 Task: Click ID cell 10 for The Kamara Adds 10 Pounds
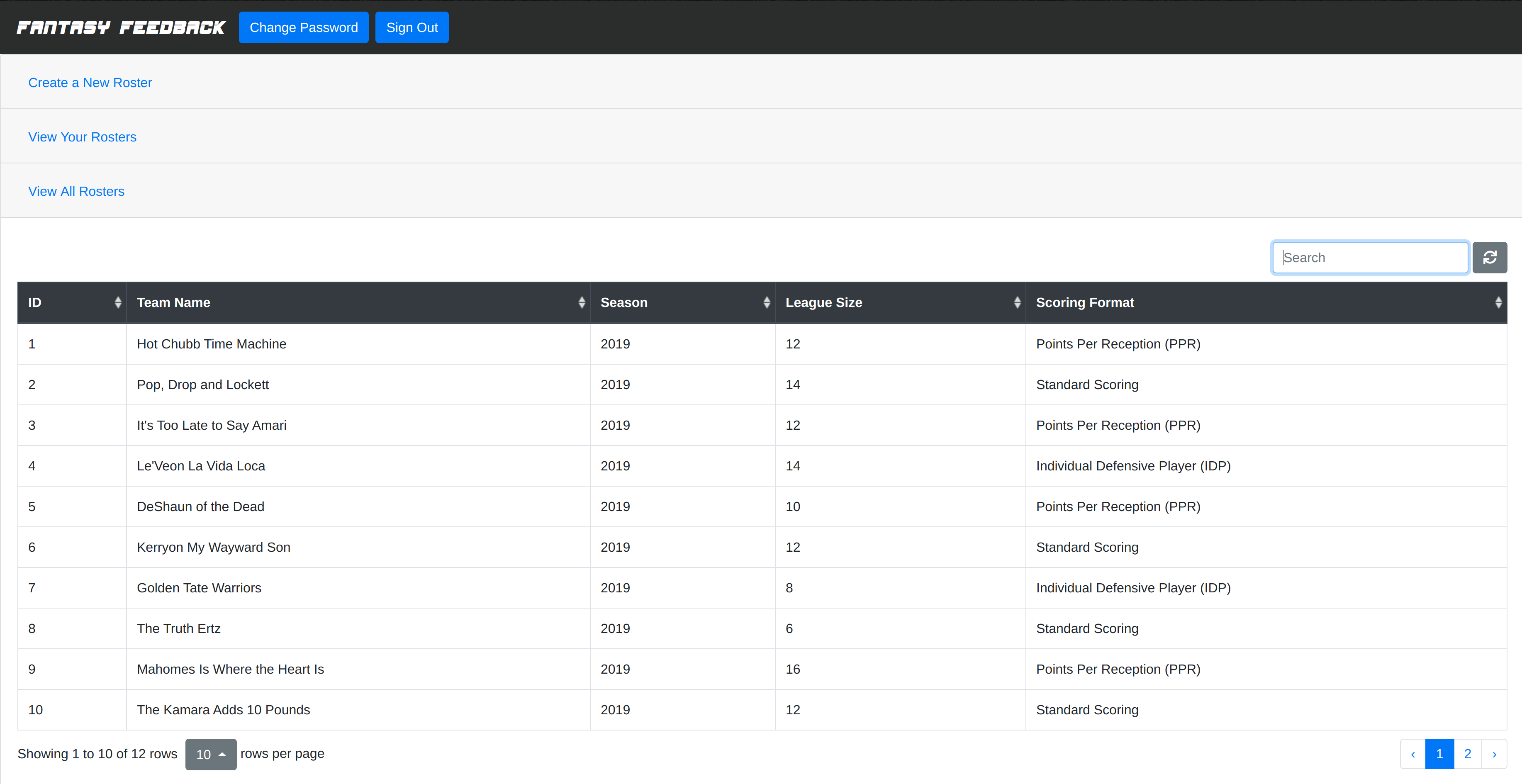[x=35, y=710]
